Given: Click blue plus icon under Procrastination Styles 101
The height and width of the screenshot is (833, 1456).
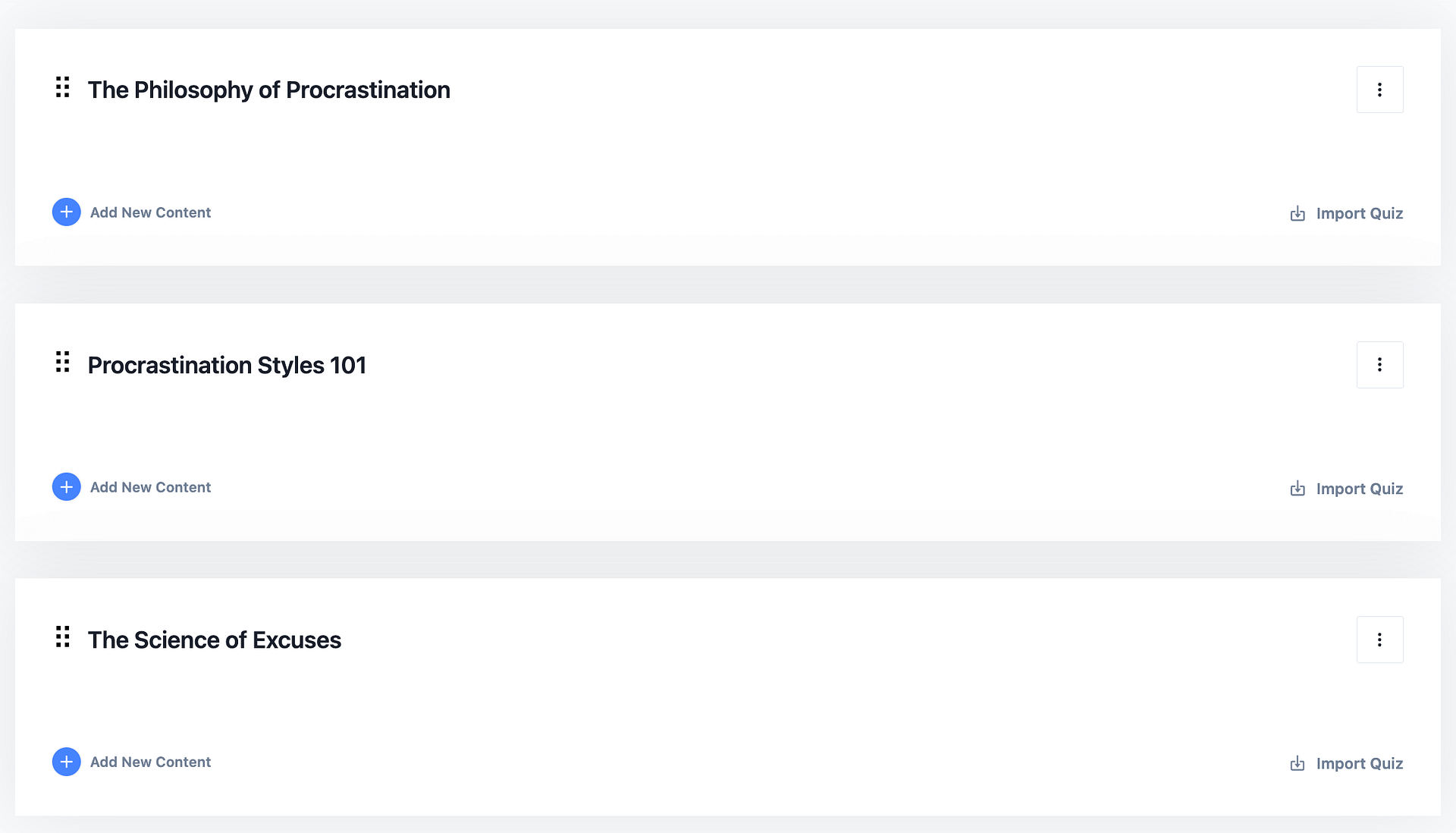Looking at the screenshot, I should coord(67,487).
